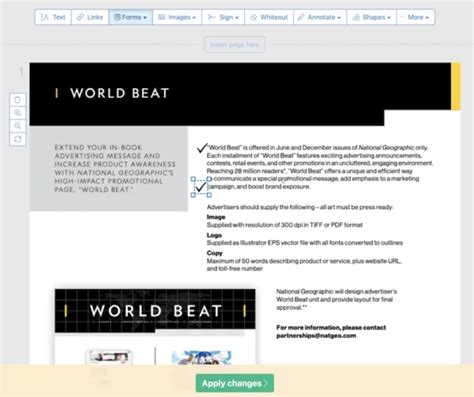Viewport: 474px width, 397px height.
Task: Click partnerships@natgeo.com email text
Action: [x=316, y=336]
